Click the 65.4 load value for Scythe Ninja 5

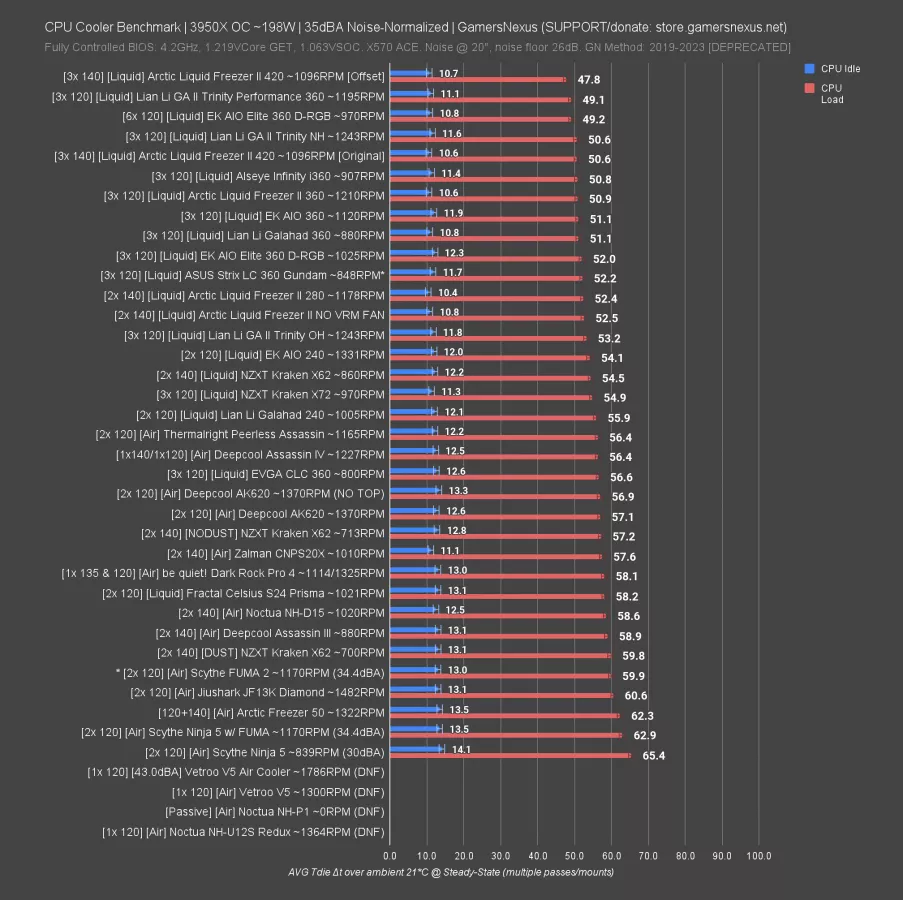coord(653,755)
